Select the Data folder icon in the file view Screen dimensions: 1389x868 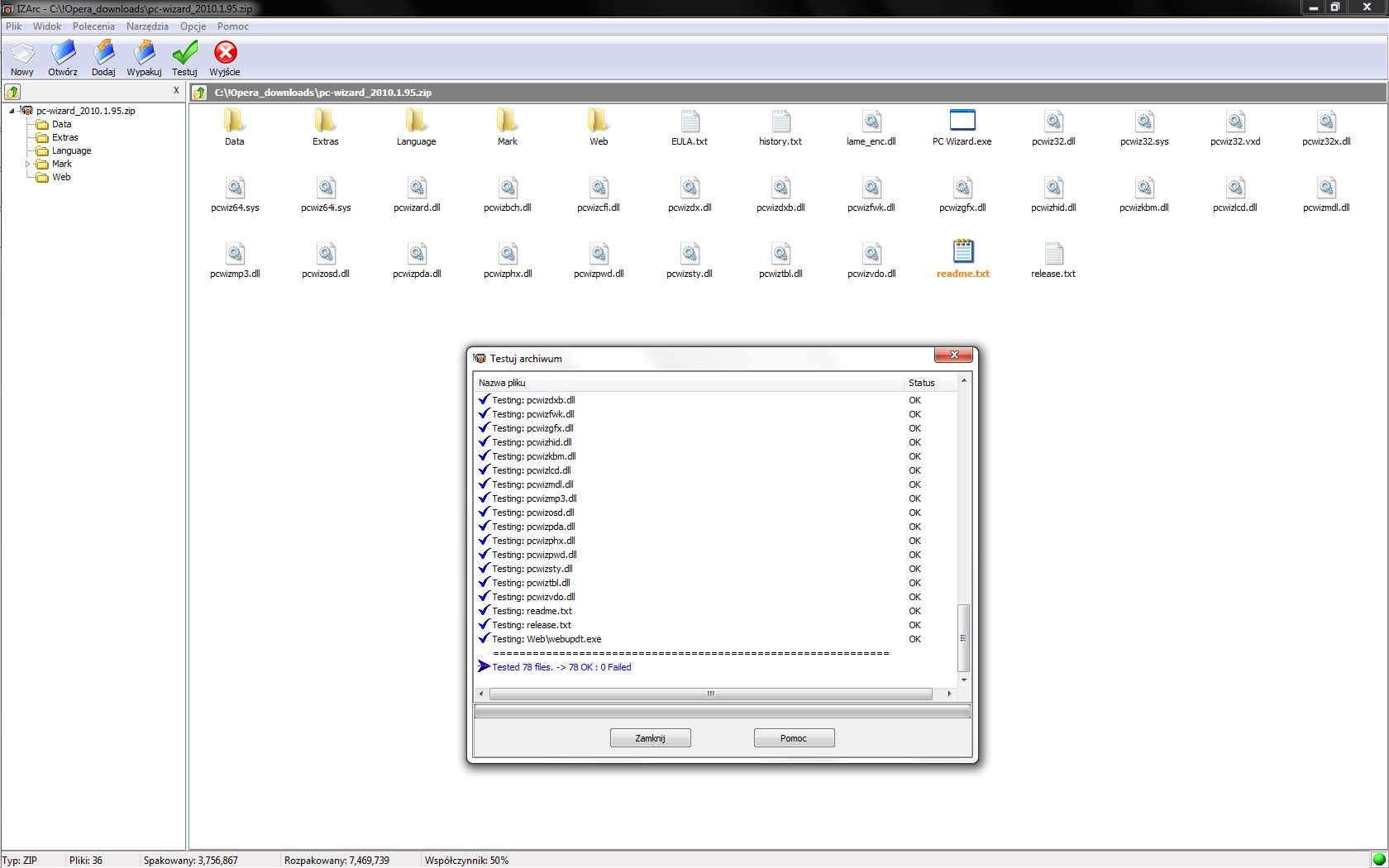pos(235,121)
